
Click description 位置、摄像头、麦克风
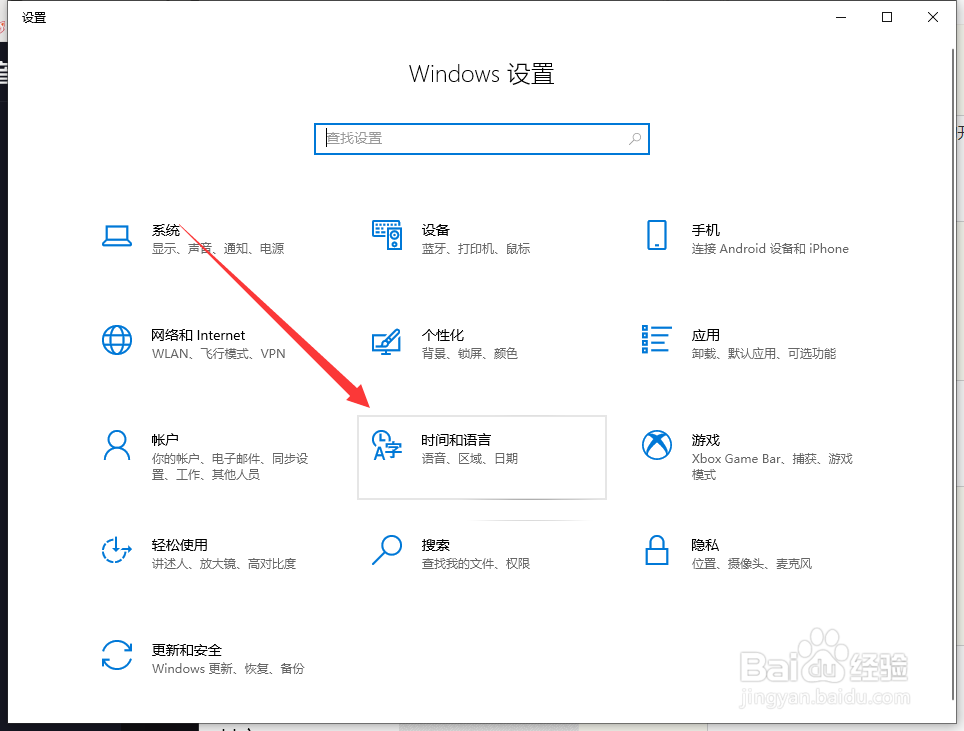751,563
